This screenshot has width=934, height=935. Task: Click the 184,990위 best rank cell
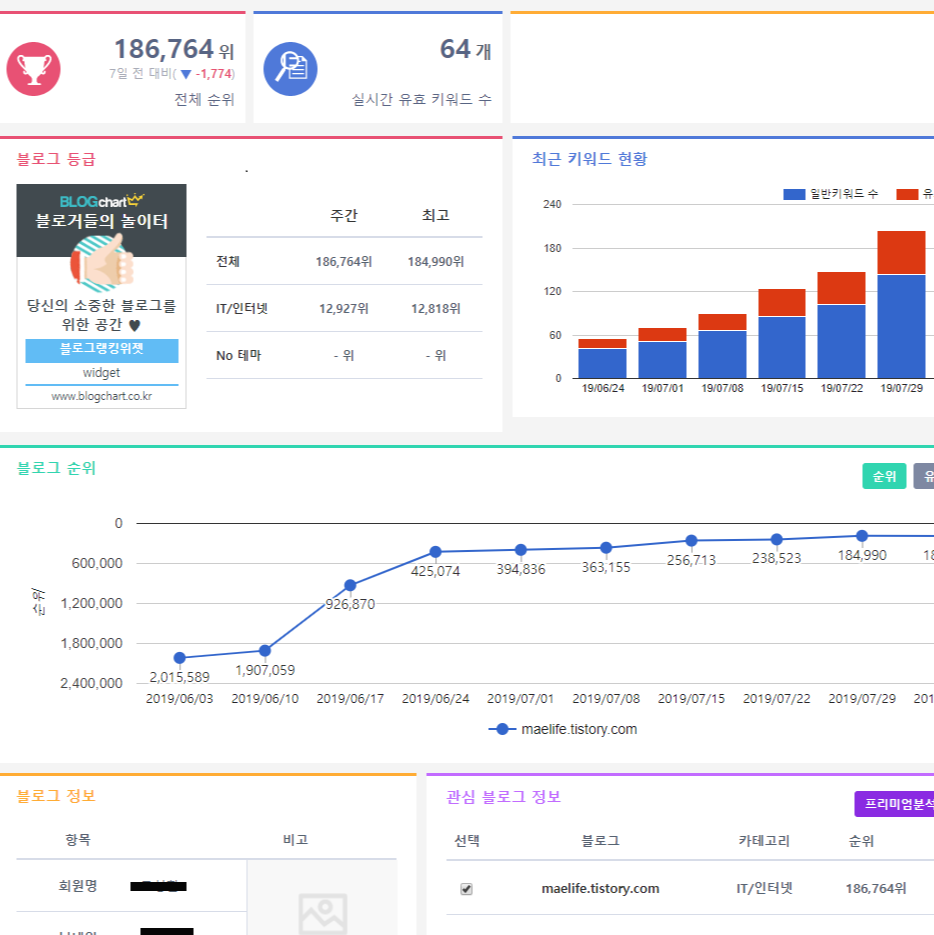(435, 261)
